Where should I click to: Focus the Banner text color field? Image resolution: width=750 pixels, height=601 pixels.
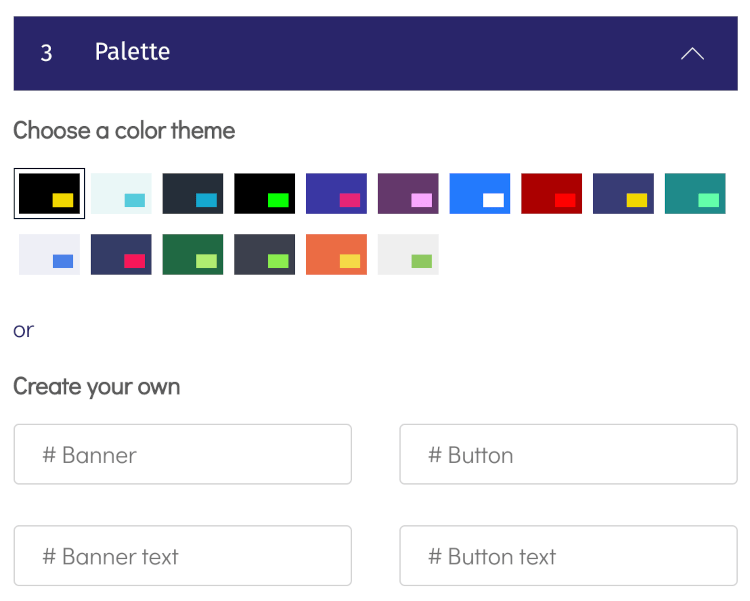183,556
